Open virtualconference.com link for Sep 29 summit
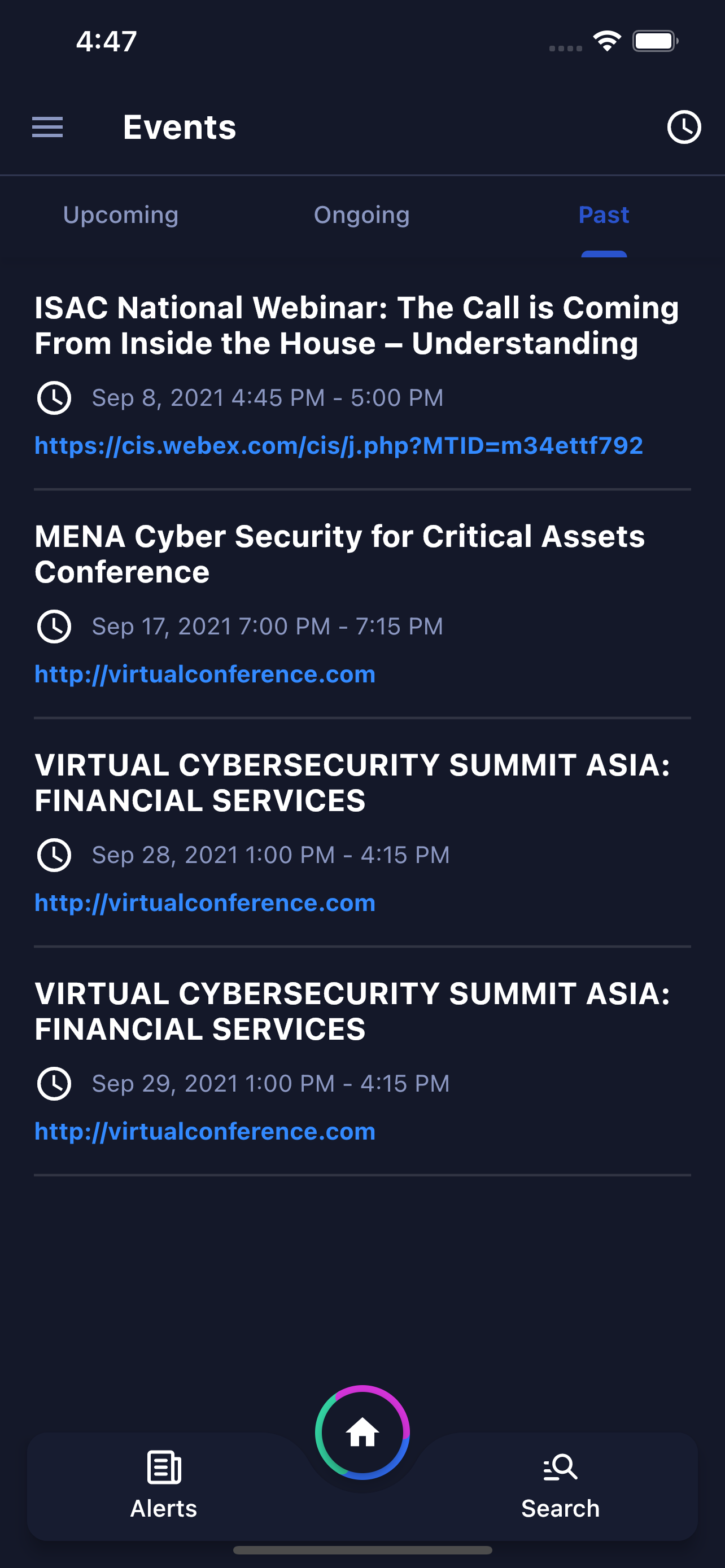Viewport: 725px width, 1568px height. [x=204, y=1132]
